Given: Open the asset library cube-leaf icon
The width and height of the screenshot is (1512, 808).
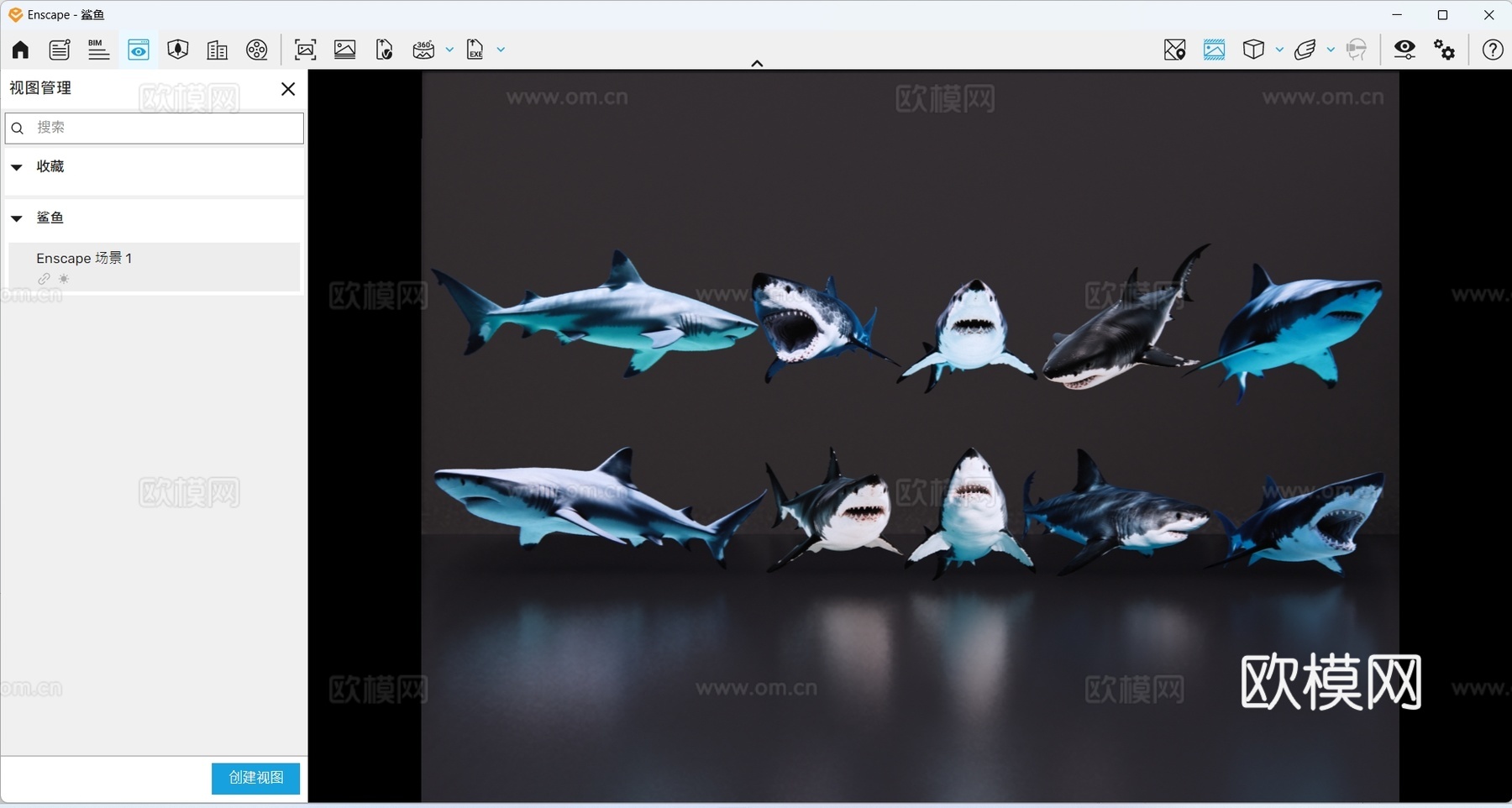Looking at the screenshot, I should [x=178, y=50].
